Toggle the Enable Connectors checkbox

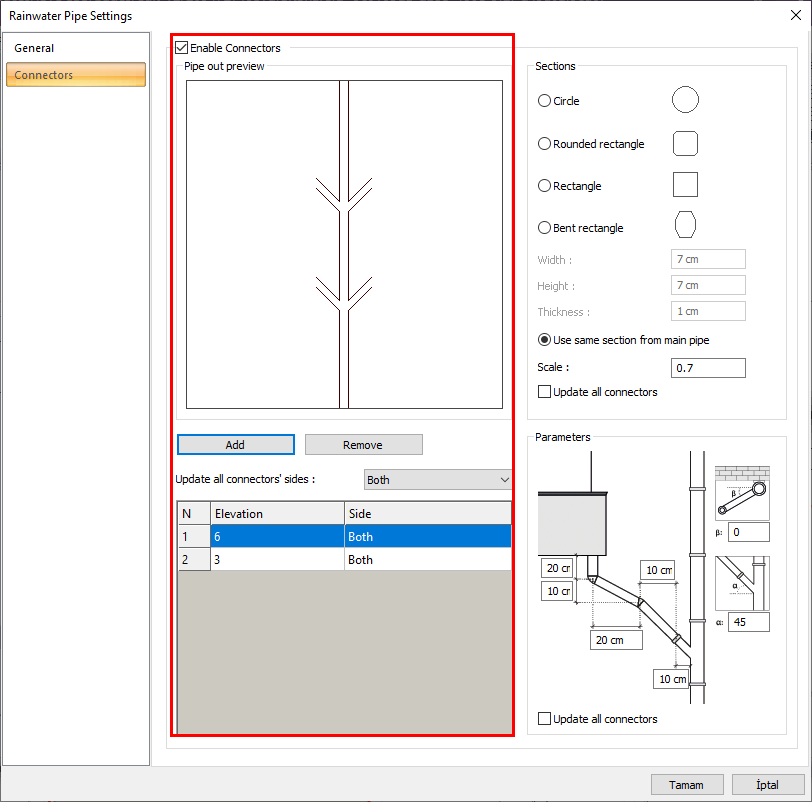(x=182, y=48)
